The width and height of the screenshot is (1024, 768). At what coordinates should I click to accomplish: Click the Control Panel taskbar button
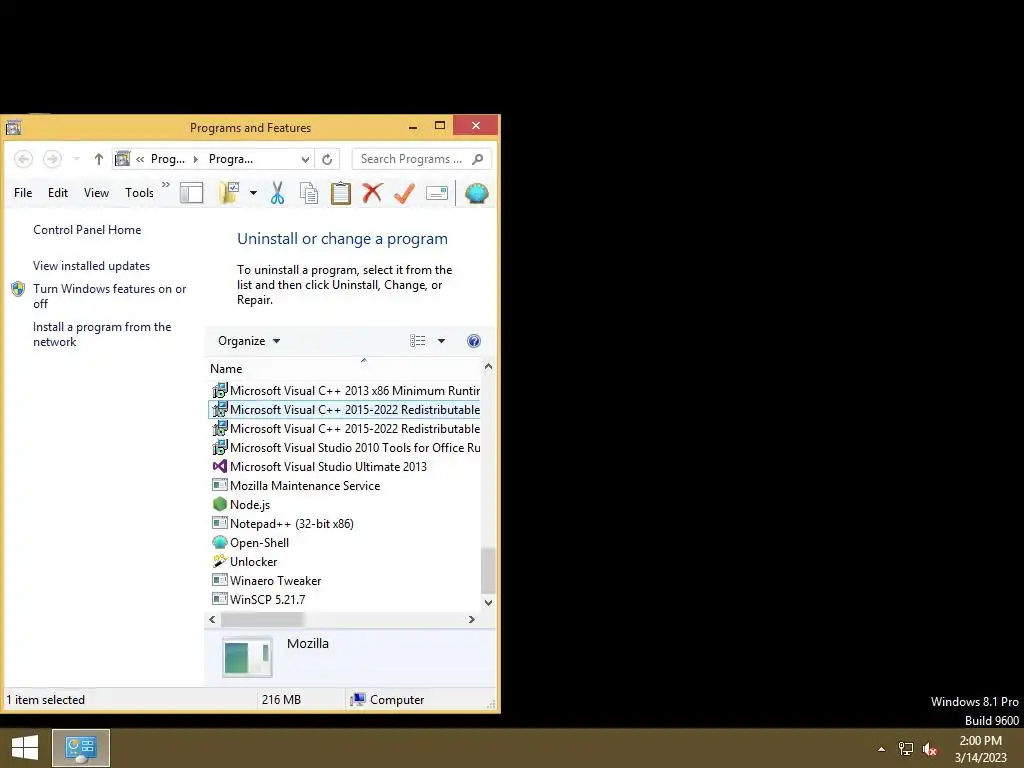(x=81, y=748)
